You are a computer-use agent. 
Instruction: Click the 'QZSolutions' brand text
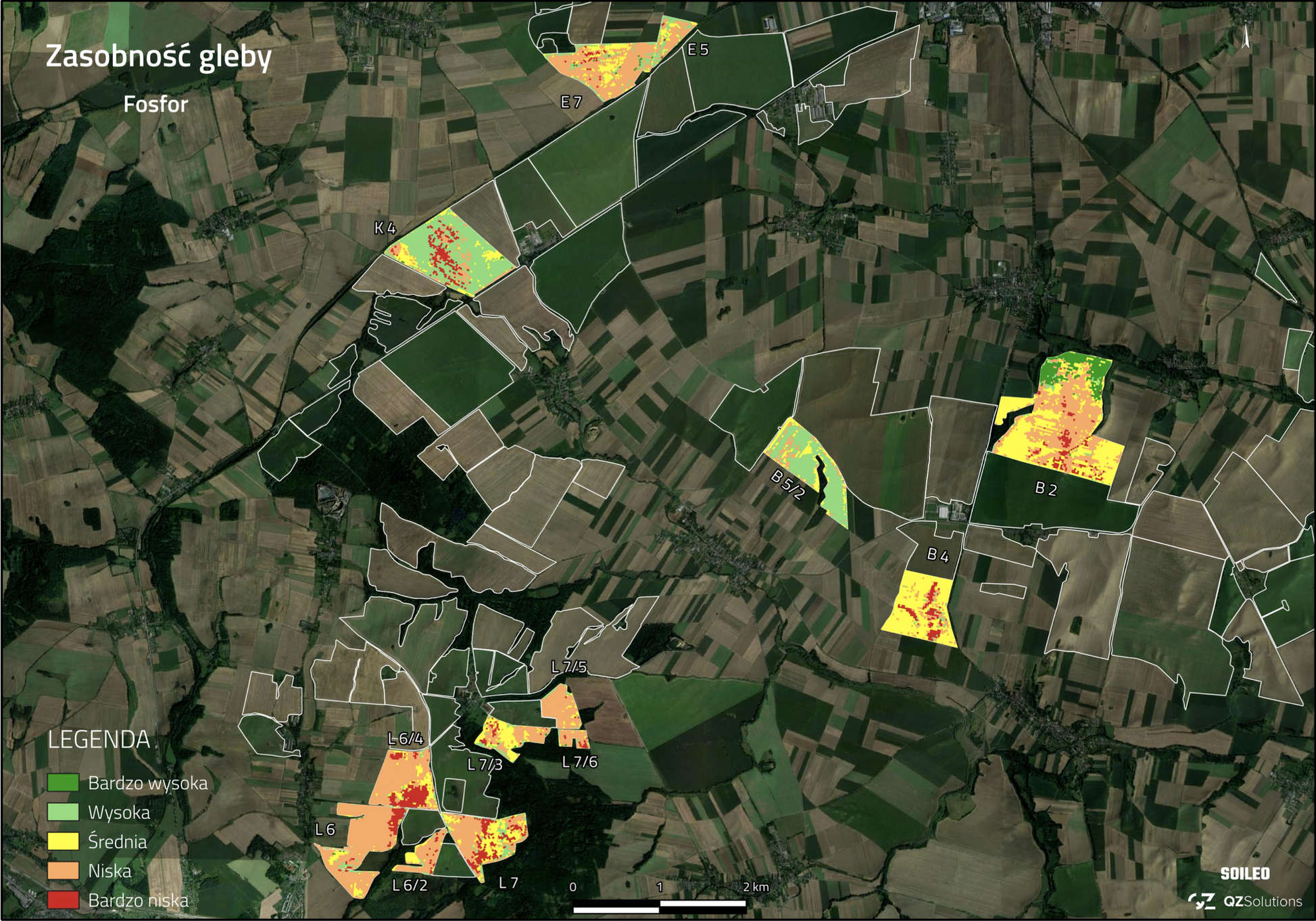click(x=1263, y=901)
